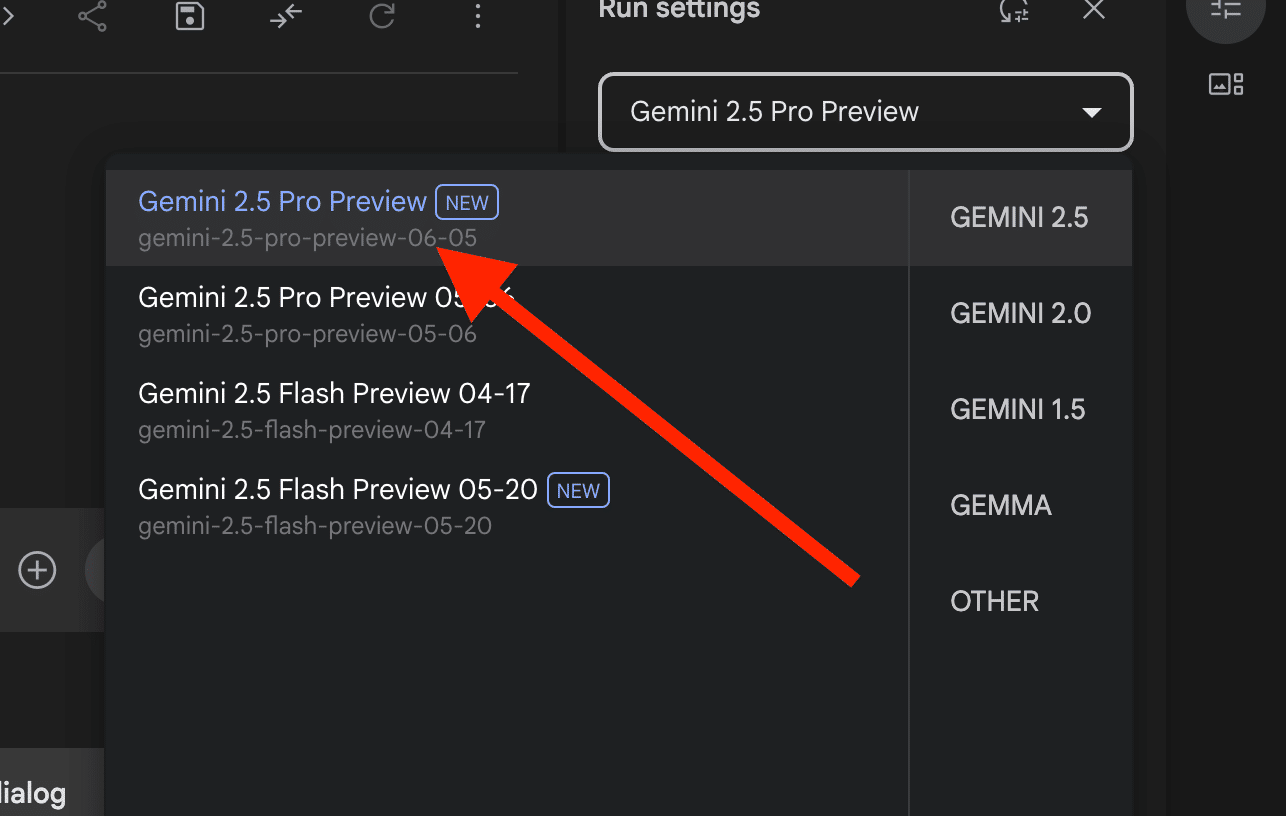
Task: Open the GEMMA model category
Action: pos(1000,506)
